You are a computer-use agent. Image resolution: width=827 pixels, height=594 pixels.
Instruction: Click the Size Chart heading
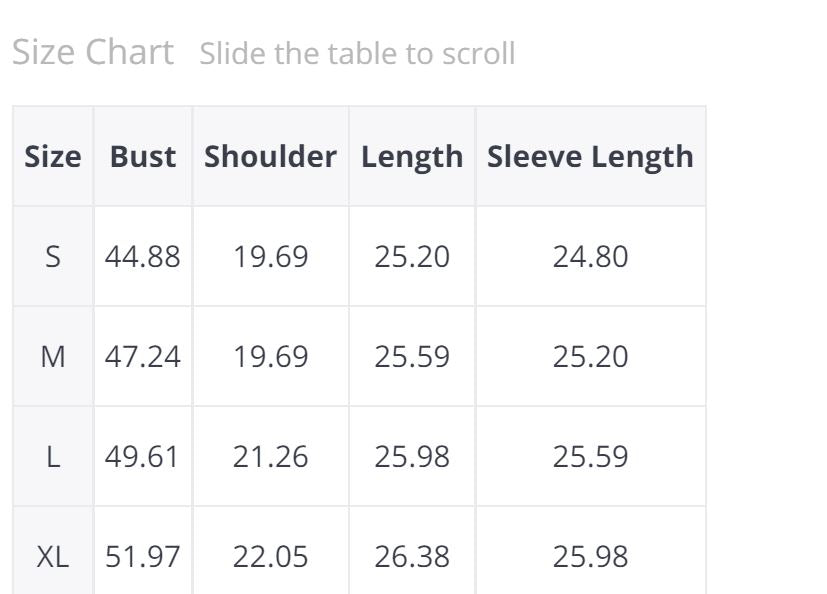pos(92,52)
